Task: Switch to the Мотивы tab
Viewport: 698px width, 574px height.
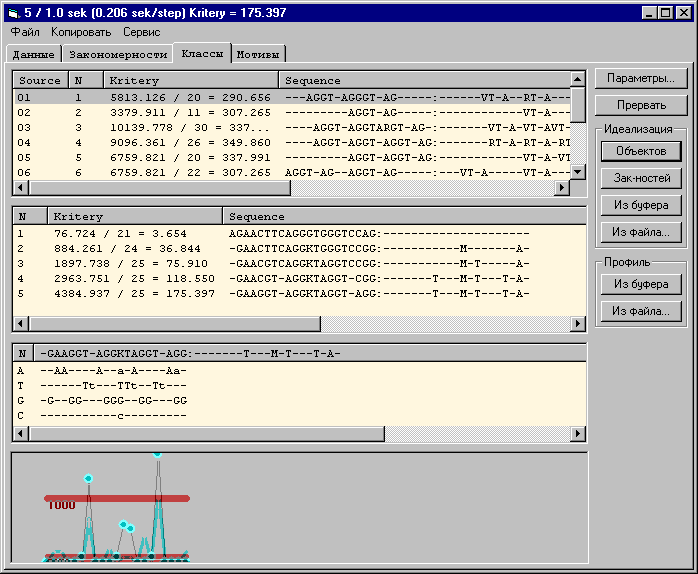Action: 259,54
